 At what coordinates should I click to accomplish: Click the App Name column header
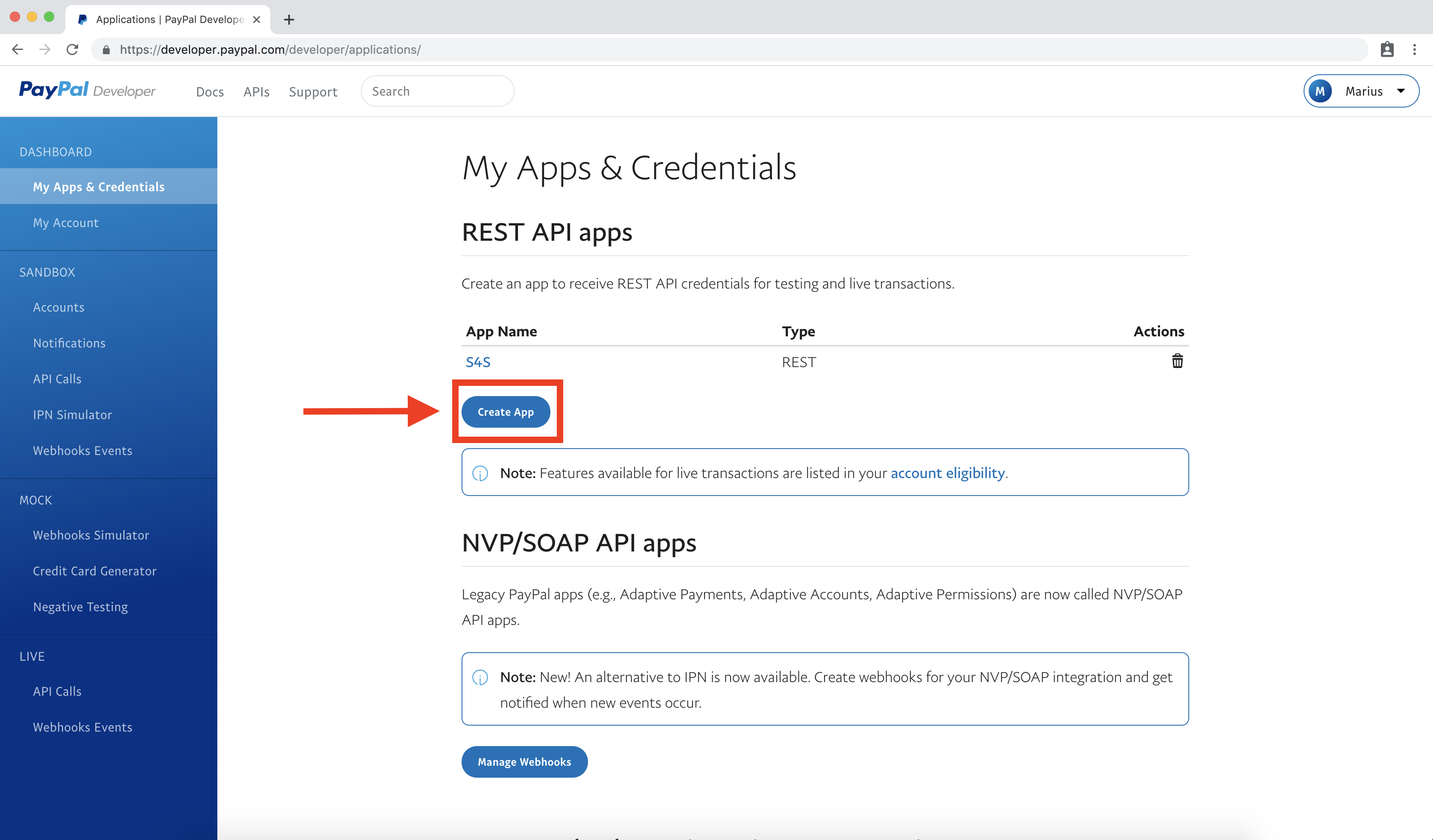501,331
